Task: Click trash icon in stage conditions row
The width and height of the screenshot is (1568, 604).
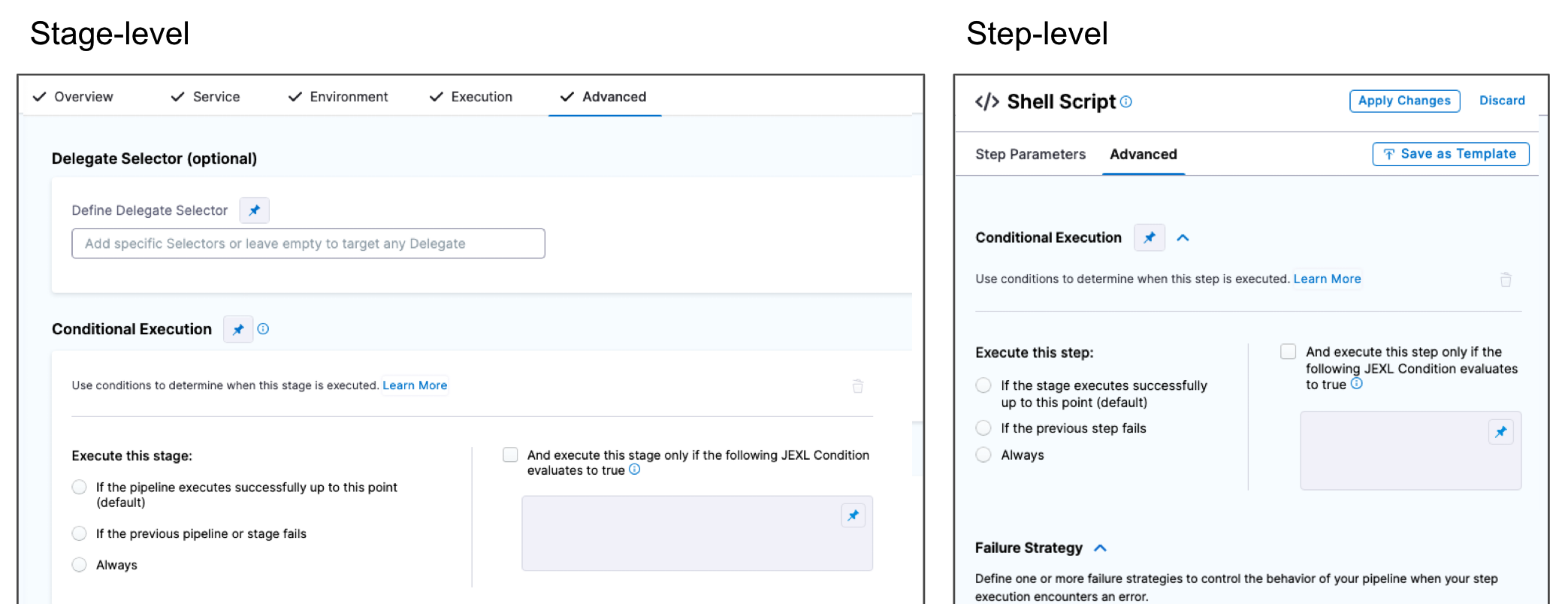Action: point(857,386)
